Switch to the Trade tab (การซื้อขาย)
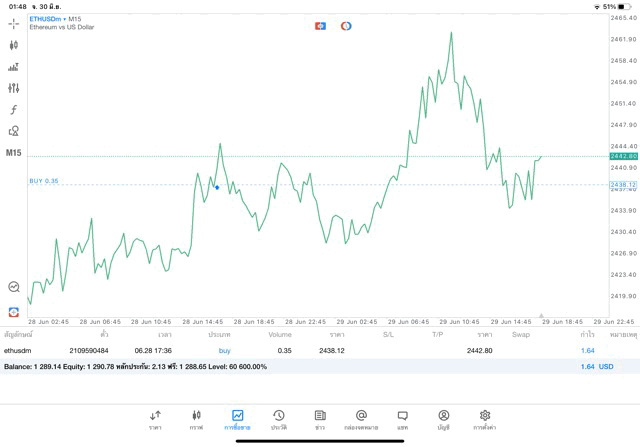 click(x=237, y=419)
